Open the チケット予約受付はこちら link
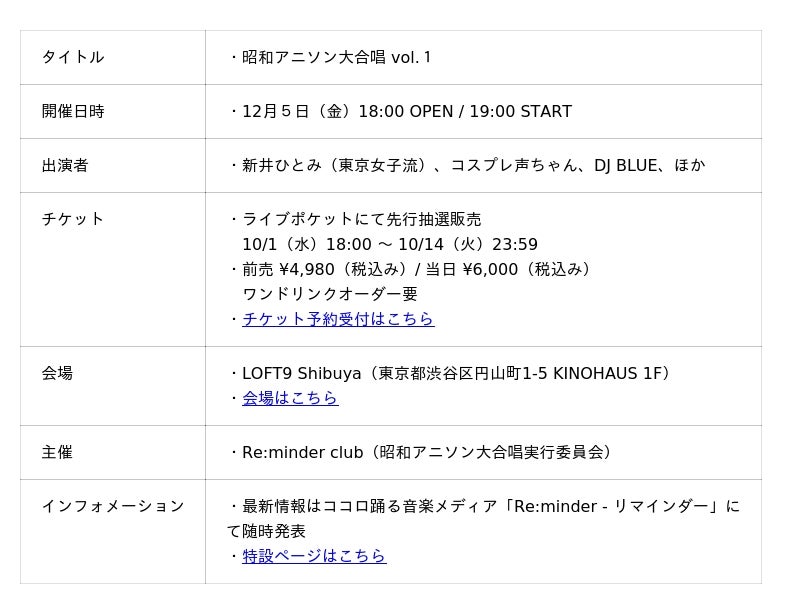This screenshot has height=614, width=800. (x=338, y=319)
